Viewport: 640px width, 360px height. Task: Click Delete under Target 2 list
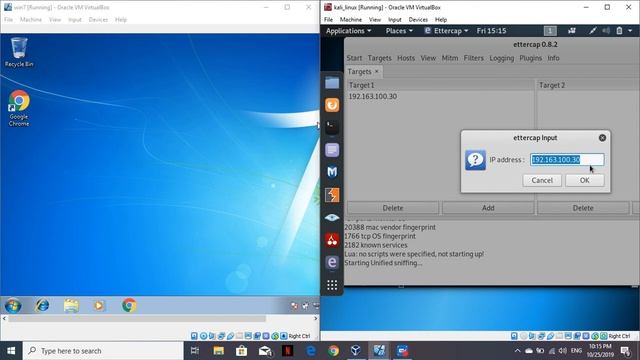(583, 208)
